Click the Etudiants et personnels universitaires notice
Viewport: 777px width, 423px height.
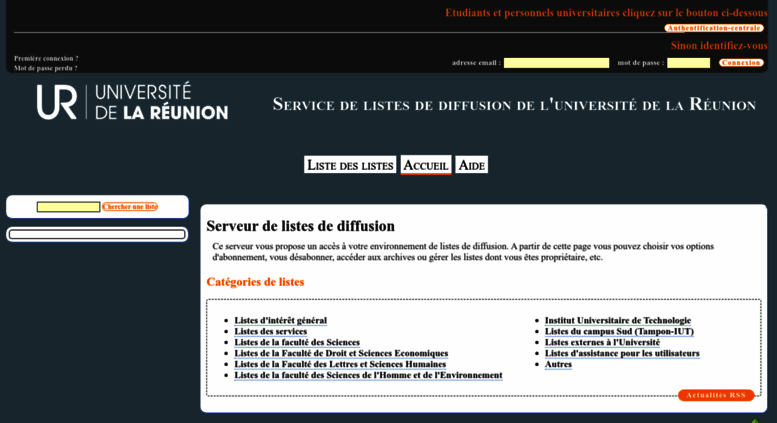606,13
